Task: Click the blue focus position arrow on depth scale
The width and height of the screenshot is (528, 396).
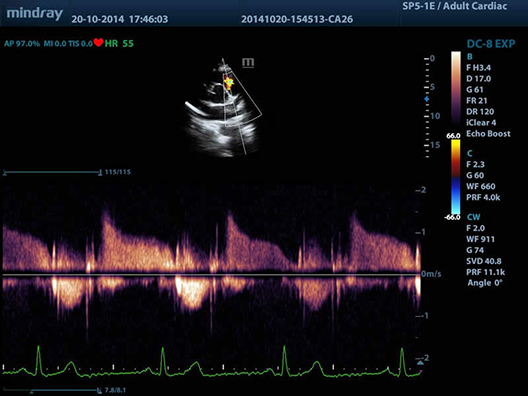Action: [427, 99]
